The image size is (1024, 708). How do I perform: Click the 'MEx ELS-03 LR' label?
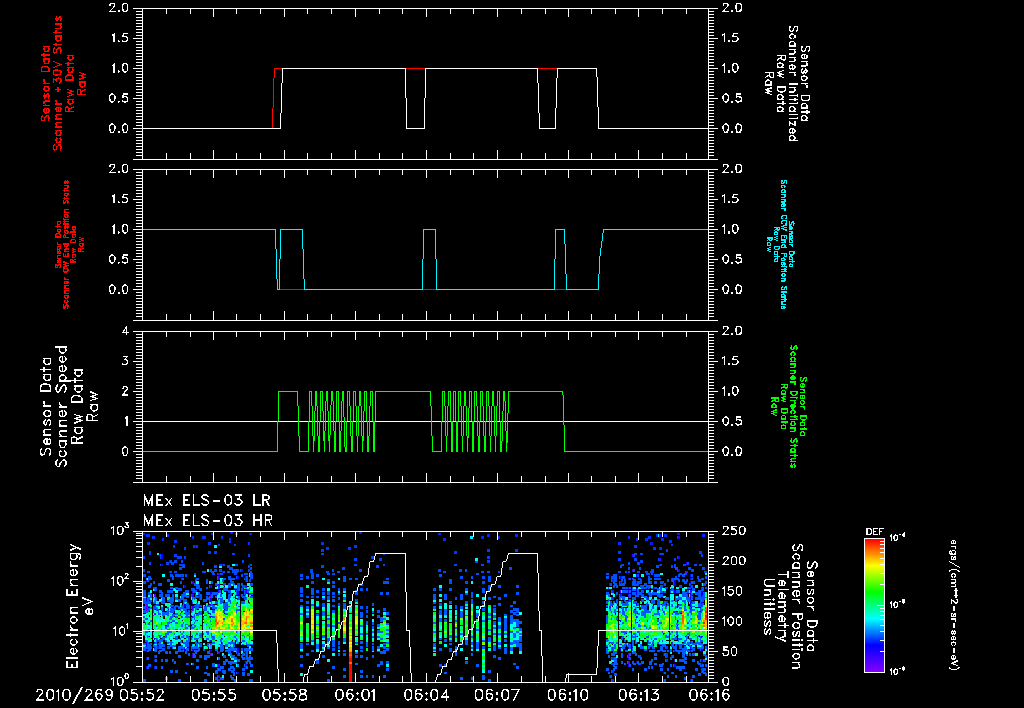pyautogui.click(x=206, y=501)
